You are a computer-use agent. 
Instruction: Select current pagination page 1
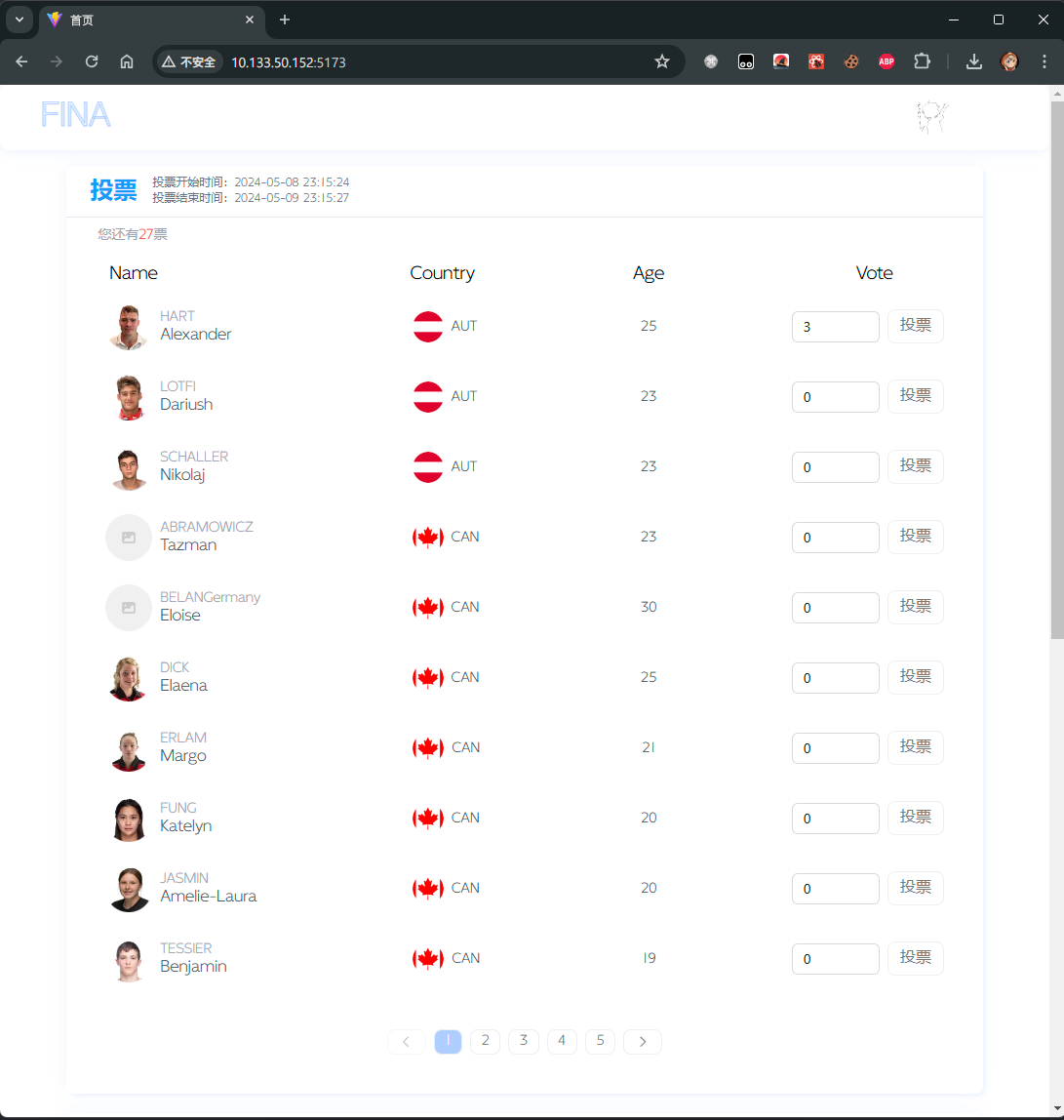coord(448,1041)
